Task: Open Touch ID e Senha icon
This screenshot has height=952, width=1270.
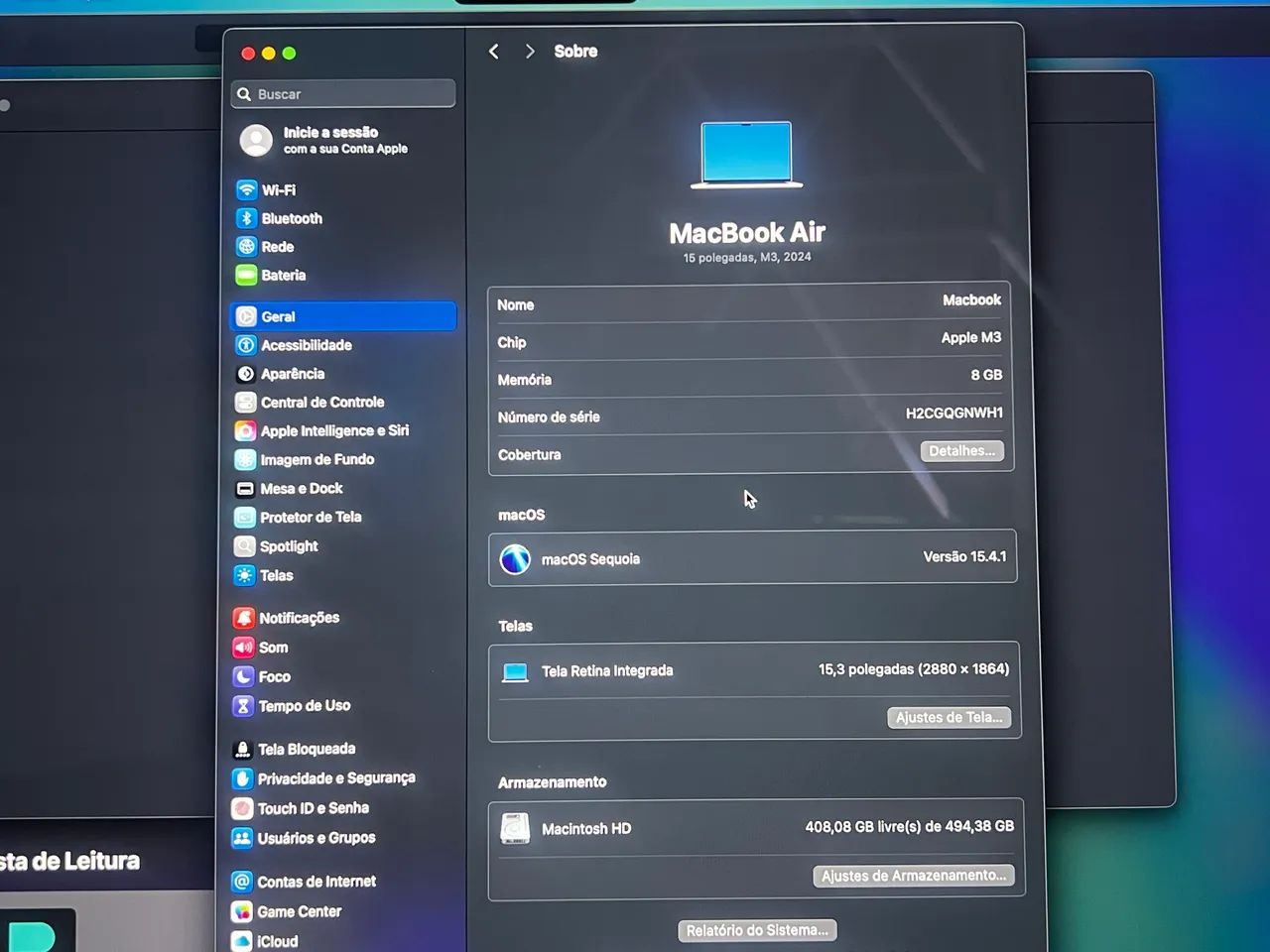Action: [242, 808]
